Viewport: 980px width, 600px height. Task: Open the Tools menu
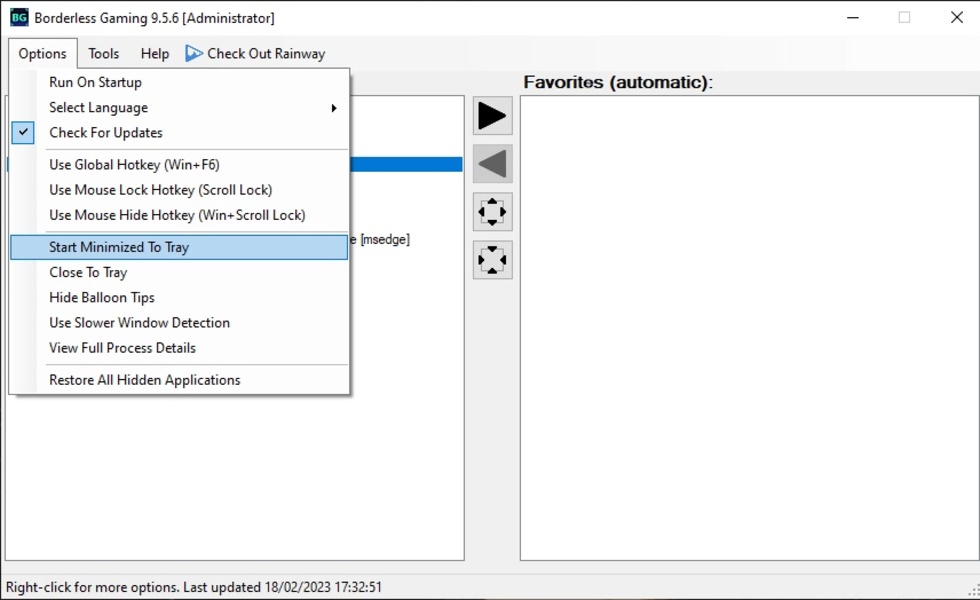(103, 54)
